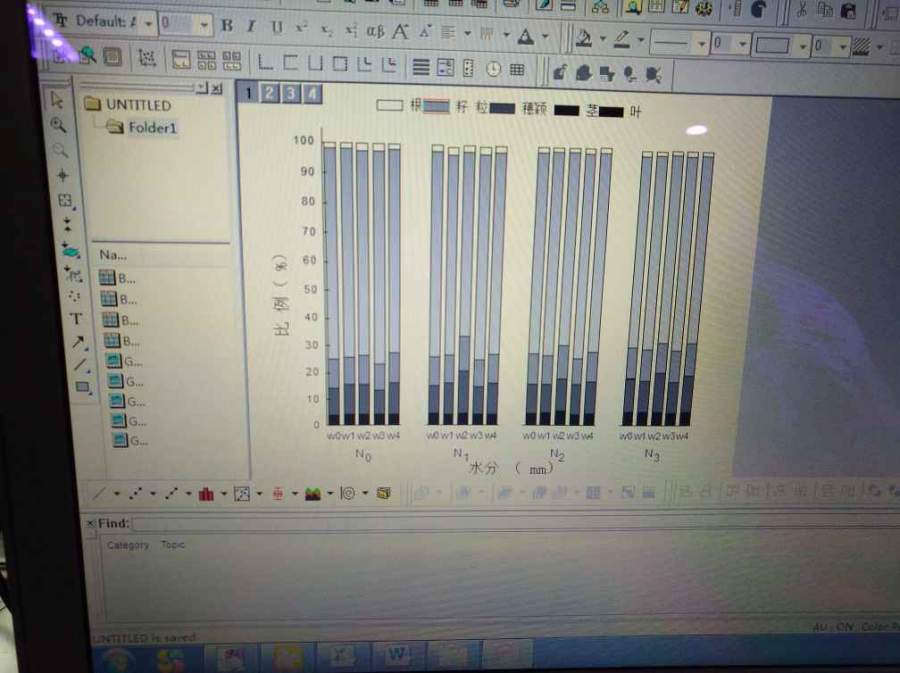Select the Zoom In tool
Image resolution: width=900 pixels, height=673 pixels.
coord(58,125)
